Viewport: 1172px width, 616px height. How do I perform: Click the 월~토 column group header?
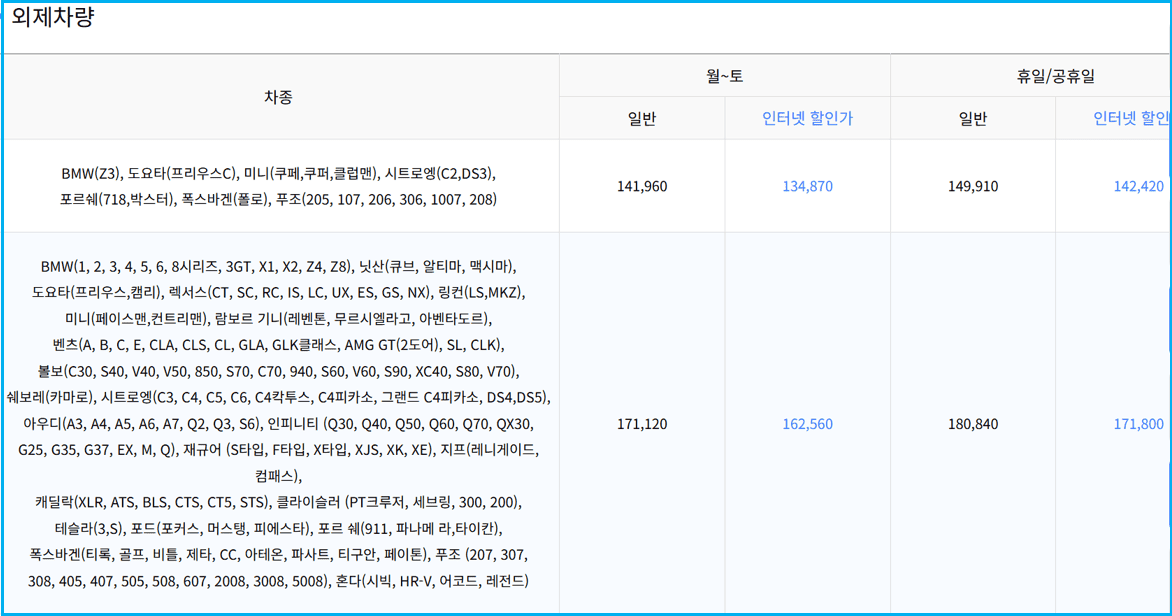724,76
